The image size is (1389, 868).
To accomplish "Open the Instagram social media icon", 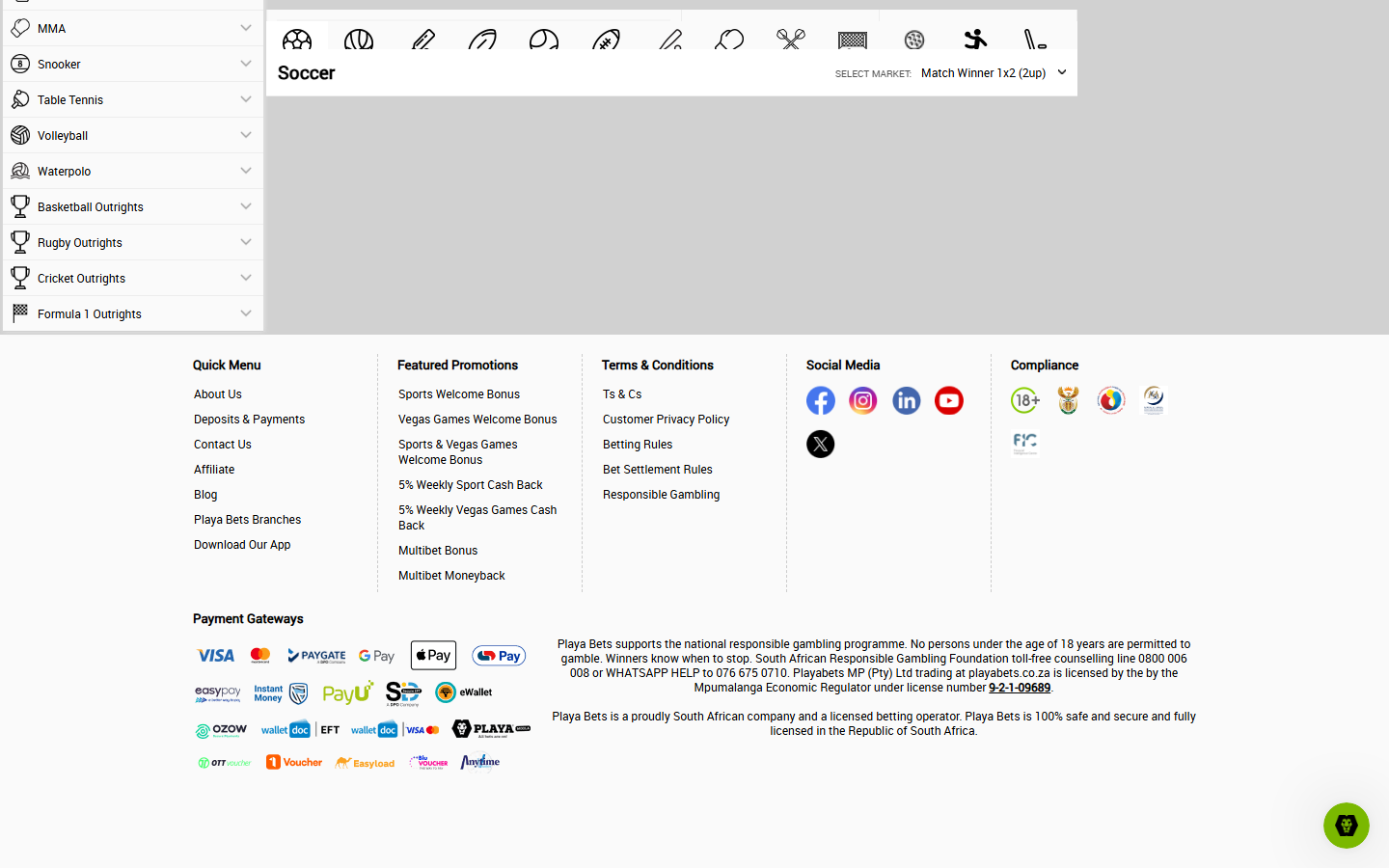I will (863, 400).
